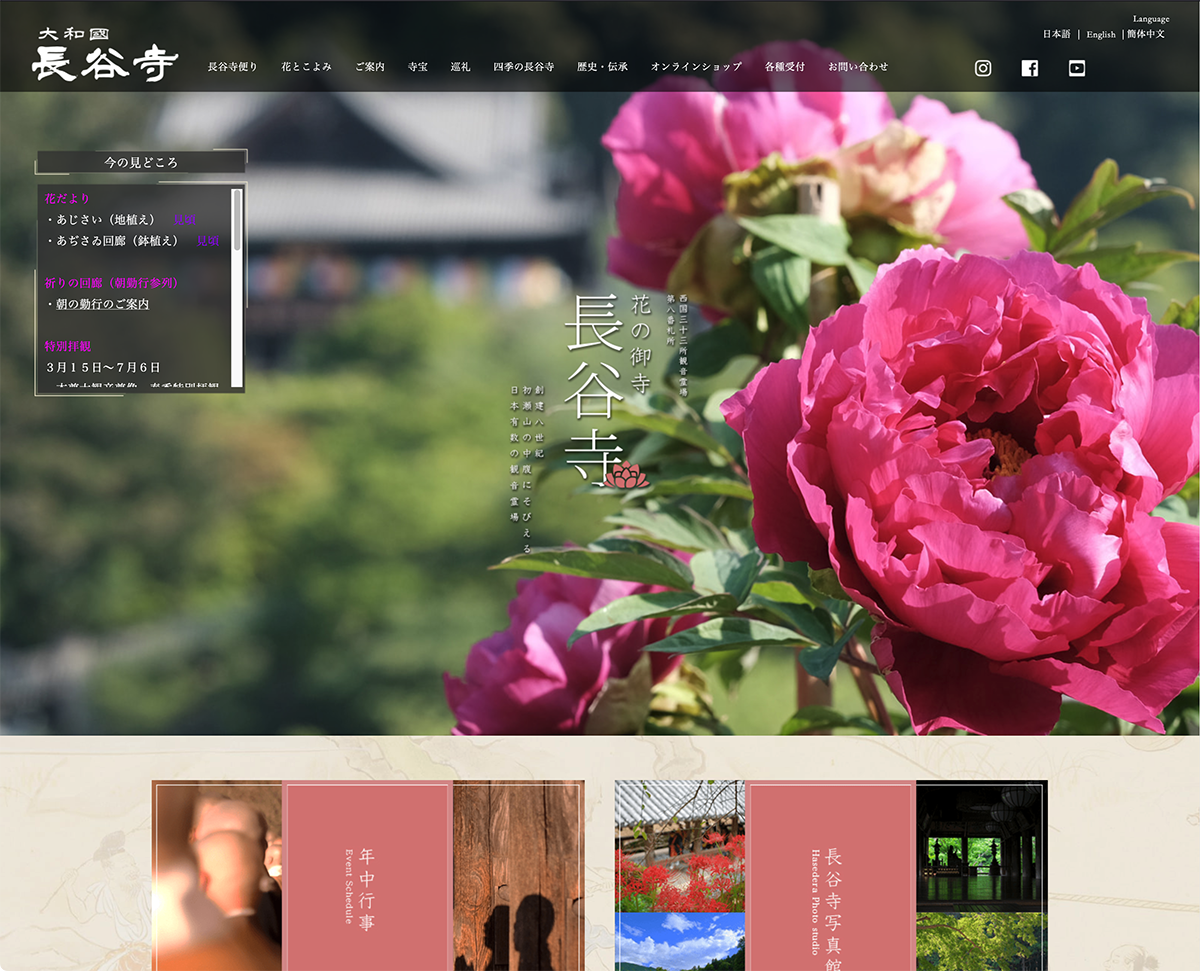Click the pink lotus emblem beside 長谷寺 title

(x=627, y=476)
